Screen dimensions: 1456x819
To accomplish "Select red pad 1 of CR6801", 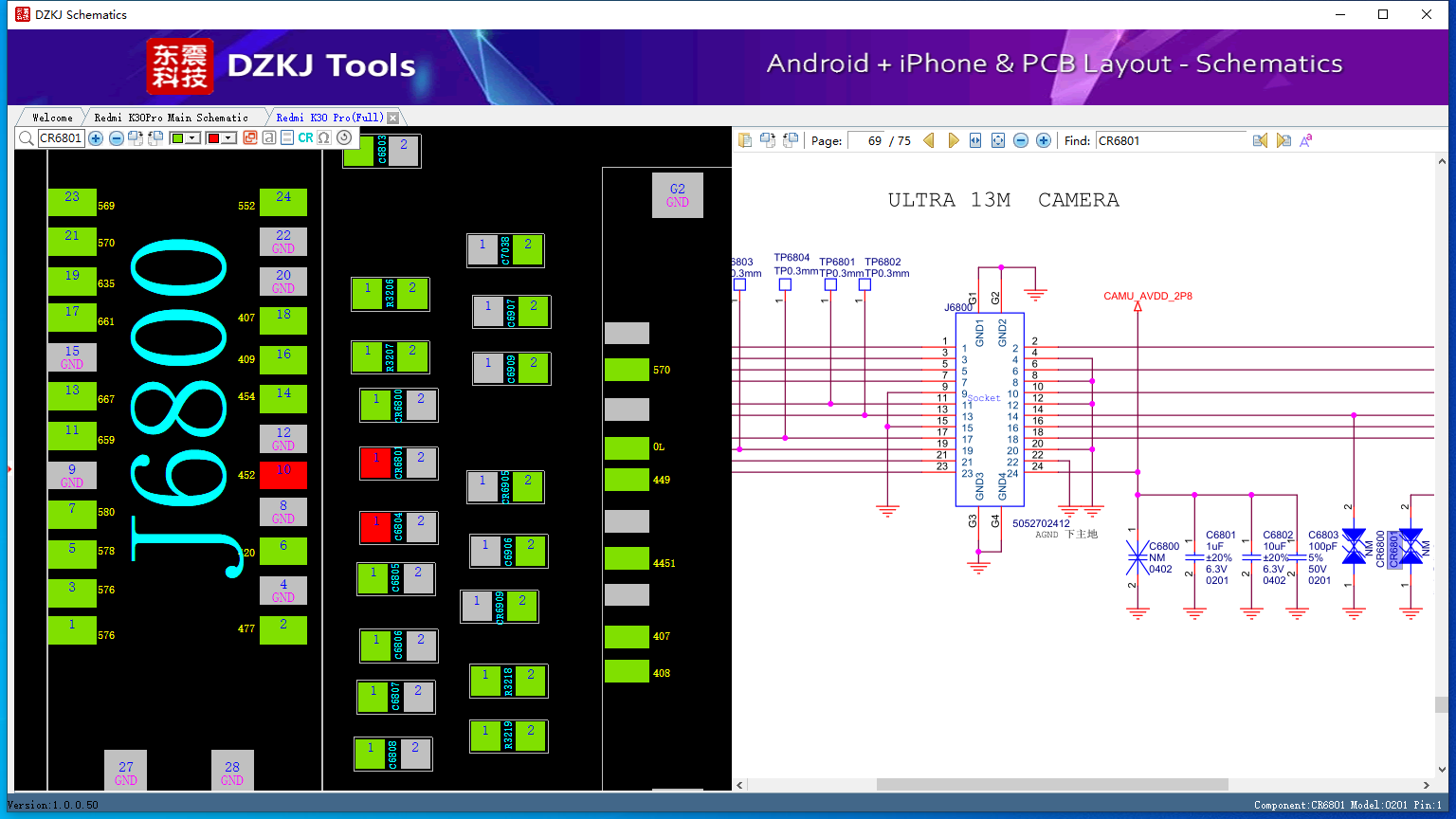I will [375, 463].
